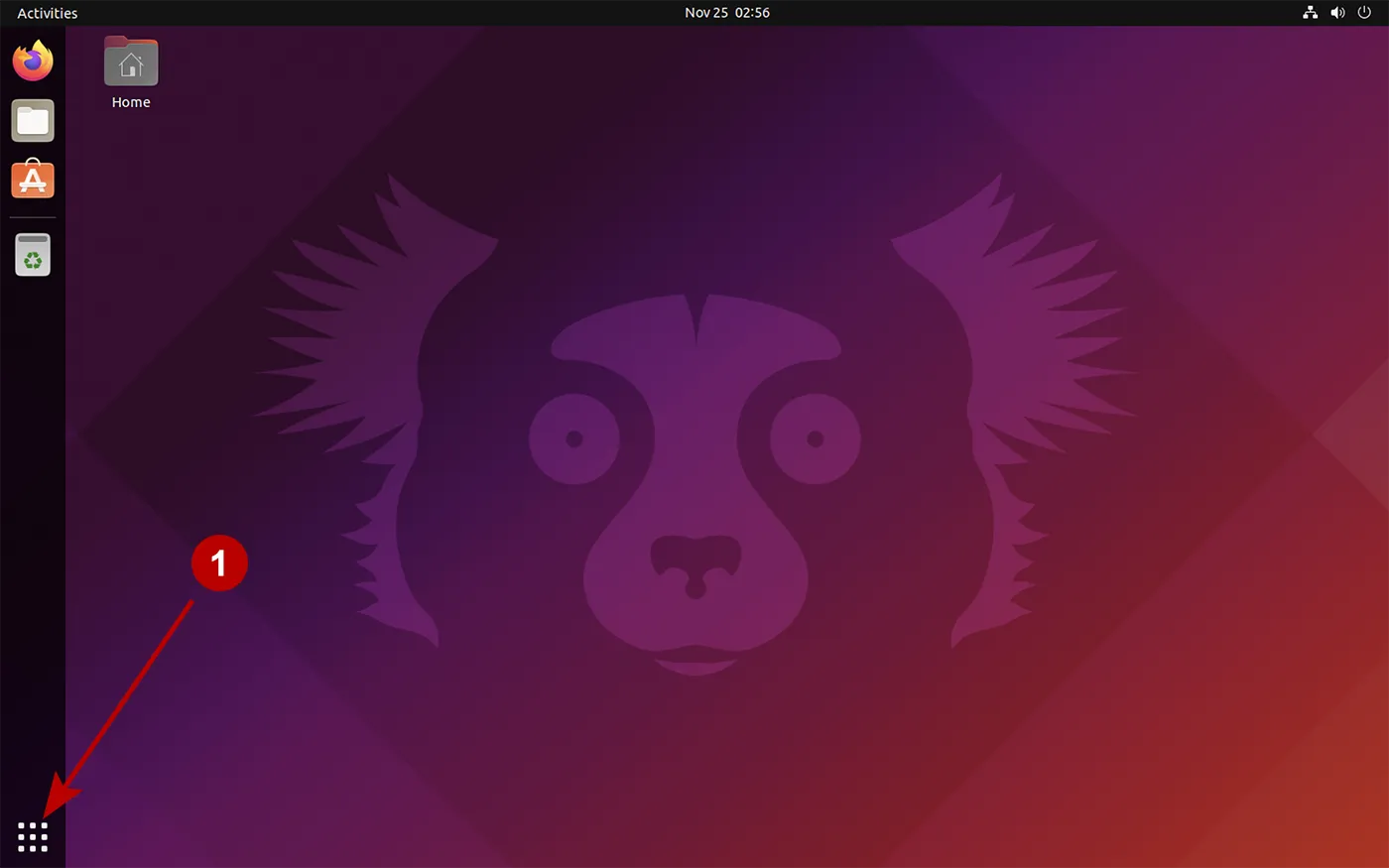Viewport: 1389px width, 868px height.
Task: Open the Trash from the dock
Action: tap(32, 254)
